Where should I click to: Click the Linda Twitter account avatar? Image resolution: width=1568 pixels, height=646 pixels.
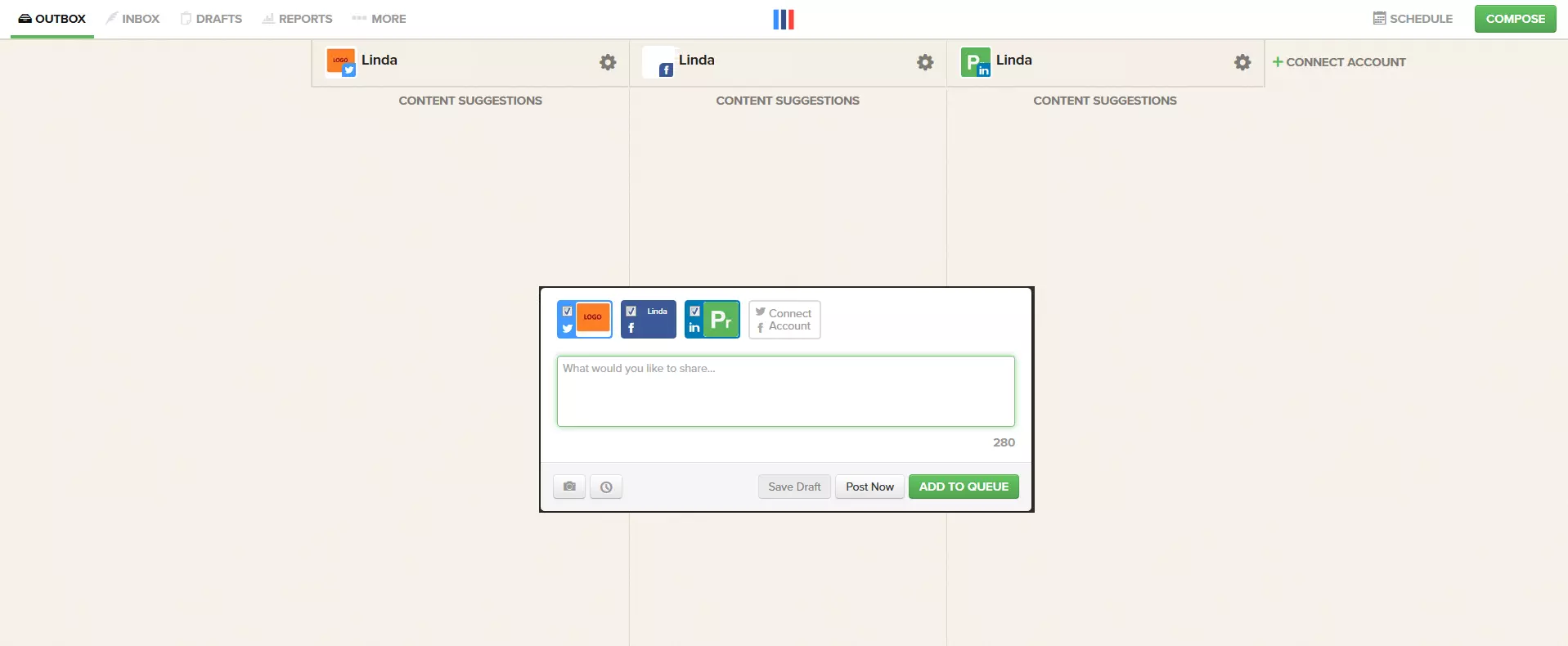click(x=341, y=62)
